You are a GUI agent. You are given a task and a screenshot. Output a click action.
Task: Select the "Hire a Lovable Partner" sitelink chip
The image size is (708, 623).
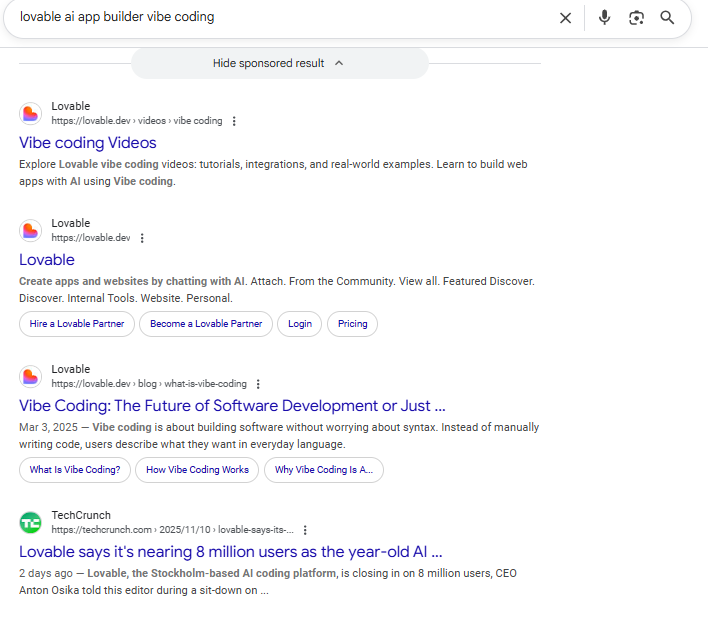coord(77,324)
